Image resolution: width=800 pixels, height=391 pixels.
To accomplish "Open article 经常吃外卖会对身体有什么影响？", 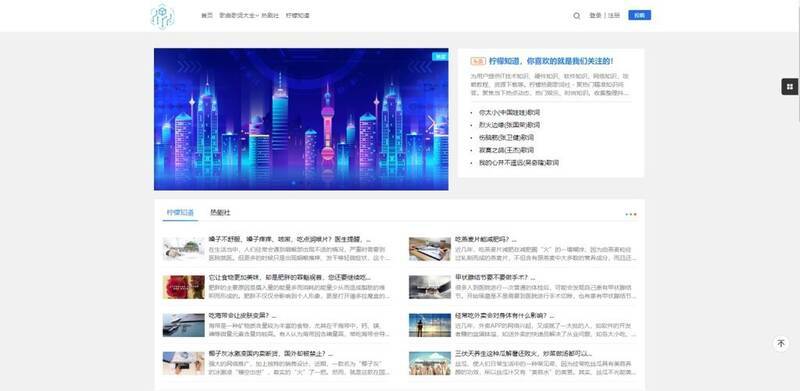I will click(x=504, y=316).
